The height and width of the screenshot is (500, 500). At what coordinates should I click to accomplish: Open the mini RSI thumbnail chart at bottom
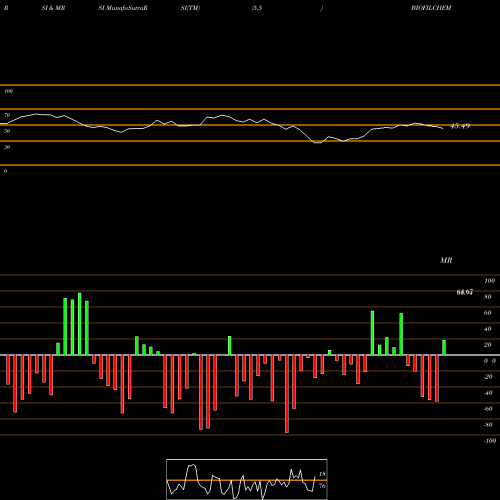pyautogui.click(x=247, y=479)
